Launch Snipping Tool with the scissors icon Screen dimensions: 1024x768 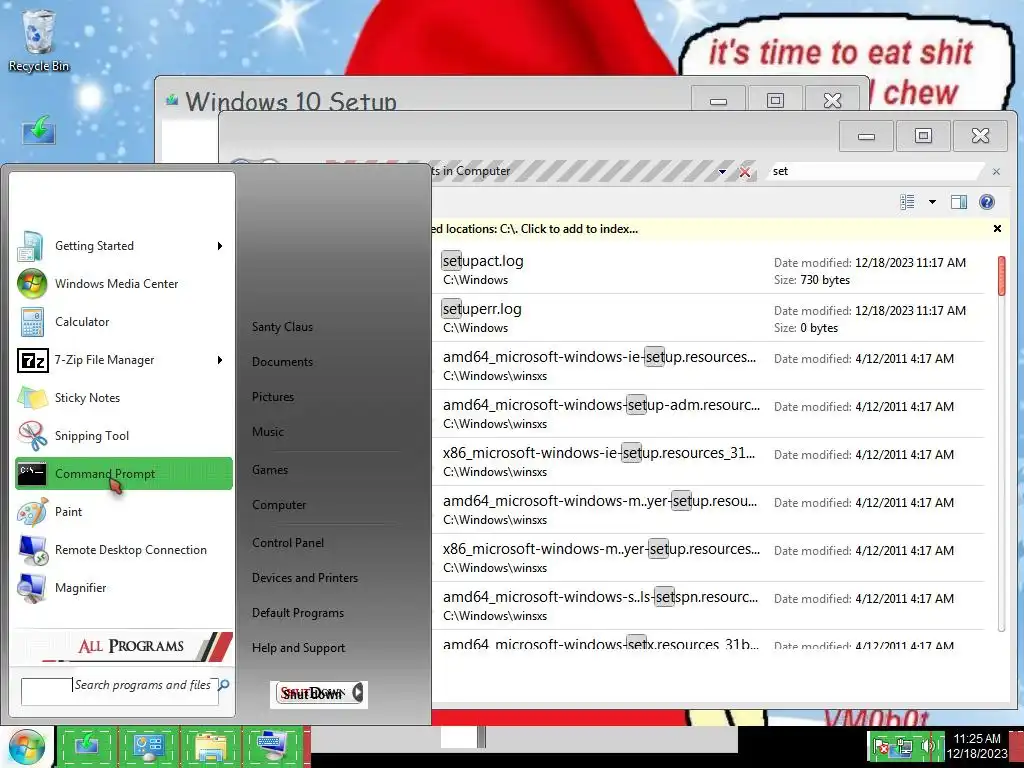point(32,436)
